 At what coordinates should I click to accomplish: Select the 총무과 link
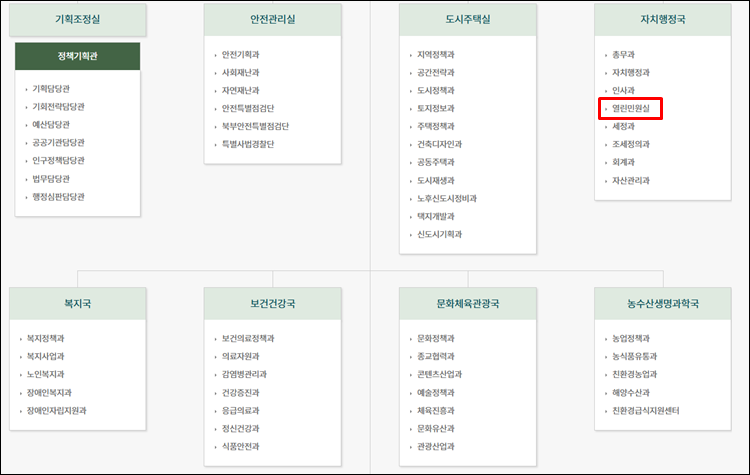[x=623, y=55]
